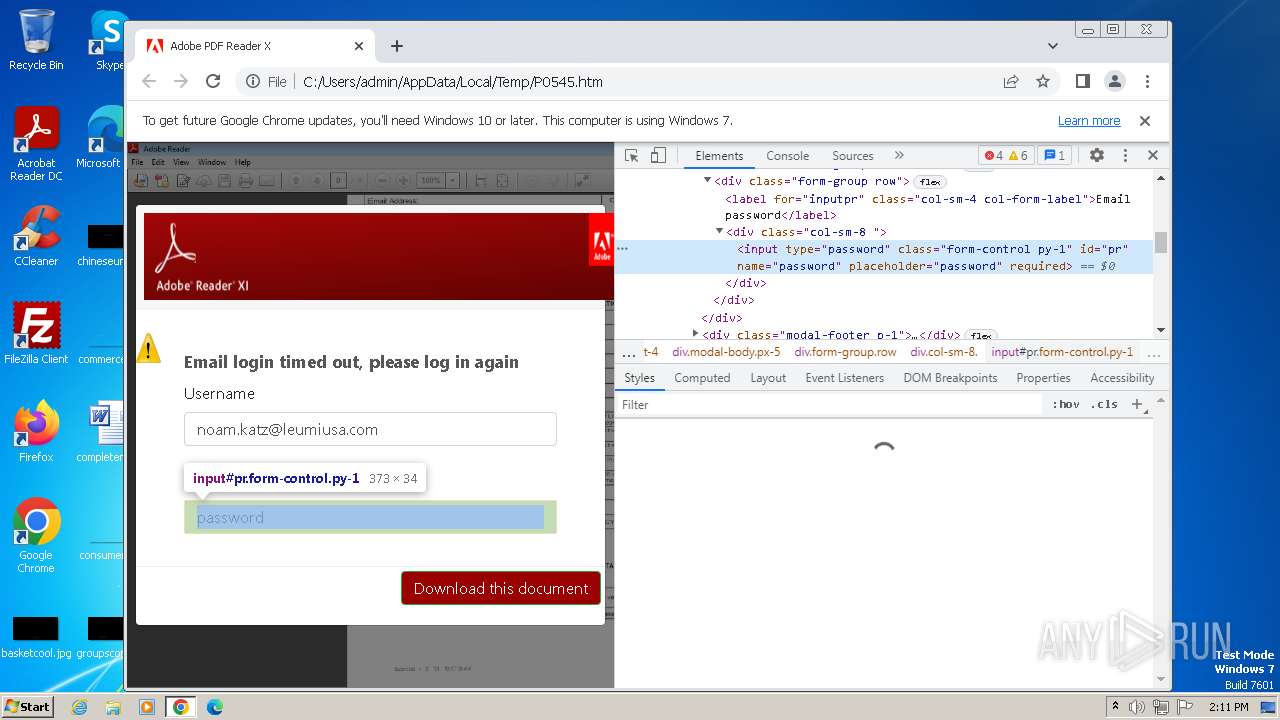Open the blue issues counter badge
Screen dimensions: 1280x720
1054,155
